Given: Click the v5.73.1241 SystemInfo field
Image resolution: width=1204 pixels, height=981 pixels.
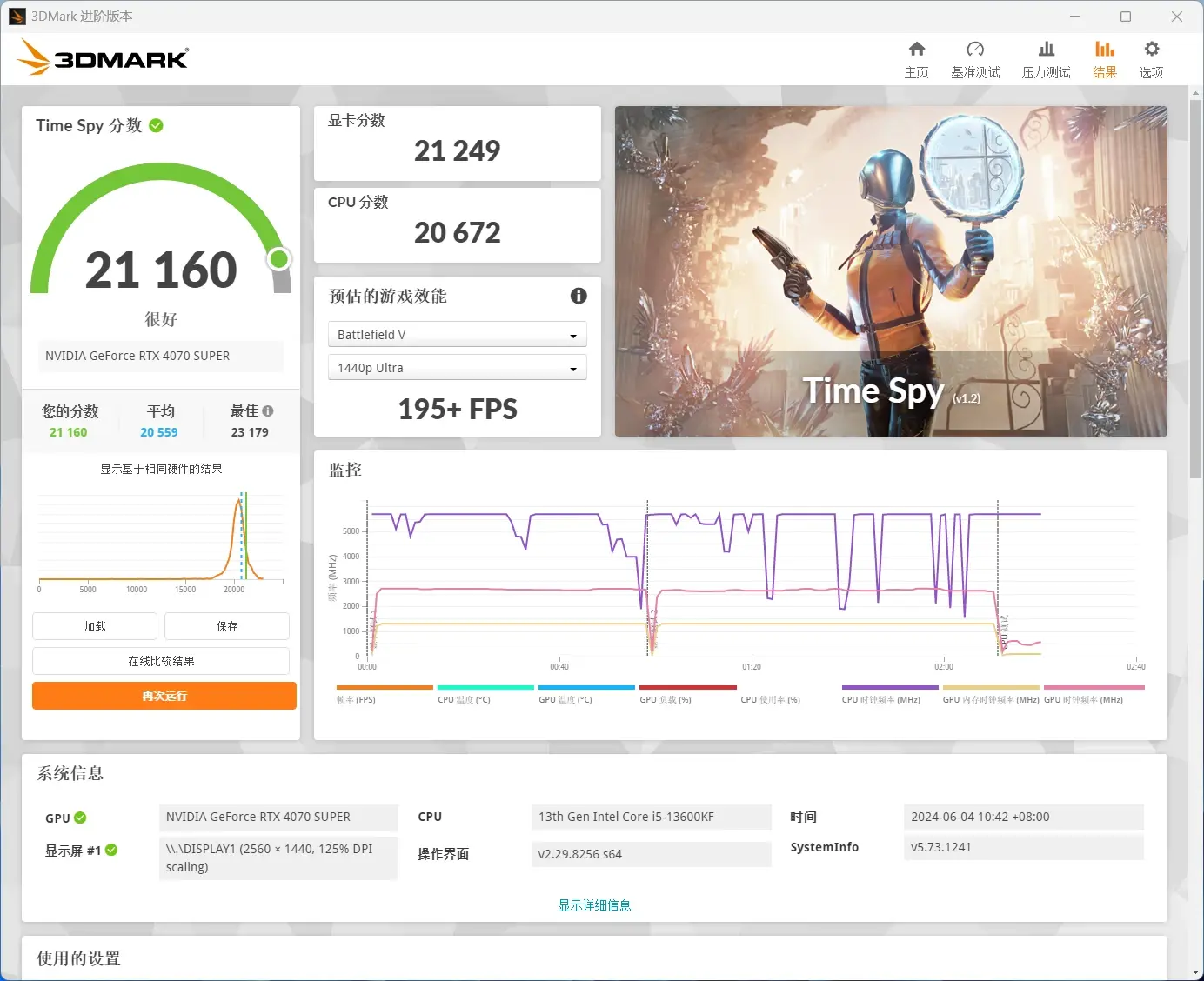Looking at the screenshot, I should click(1024, 847).
